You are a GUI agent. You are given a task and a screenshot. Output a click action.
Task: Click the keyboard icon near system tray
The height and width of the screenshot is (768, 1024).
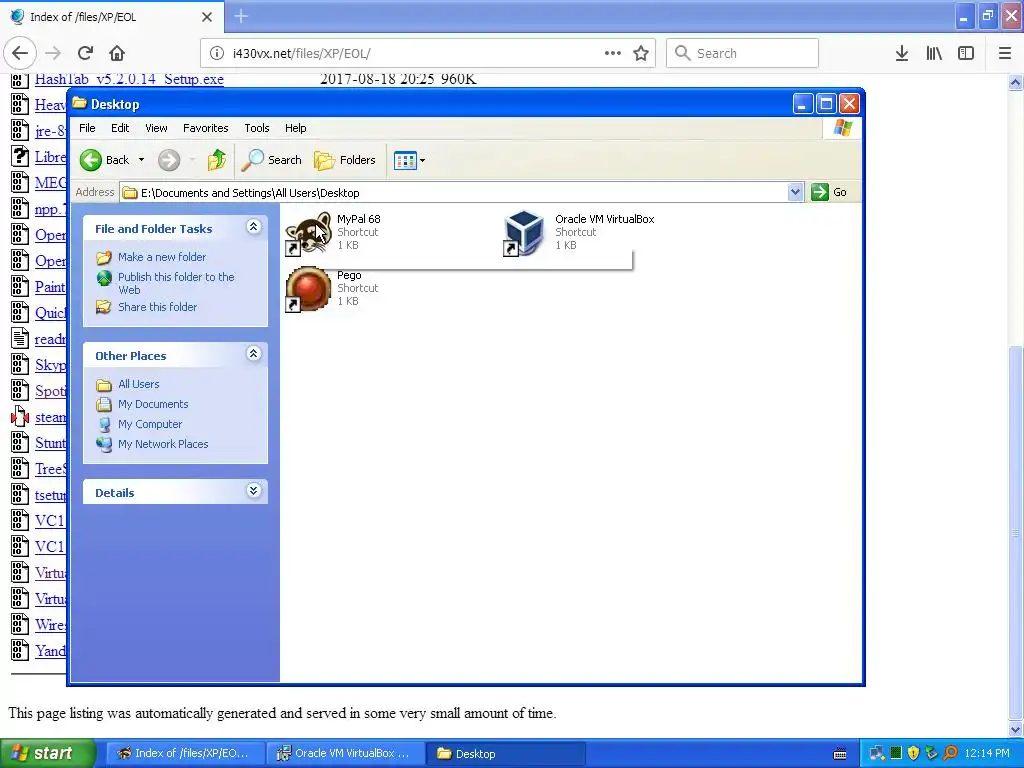point(840,754)
